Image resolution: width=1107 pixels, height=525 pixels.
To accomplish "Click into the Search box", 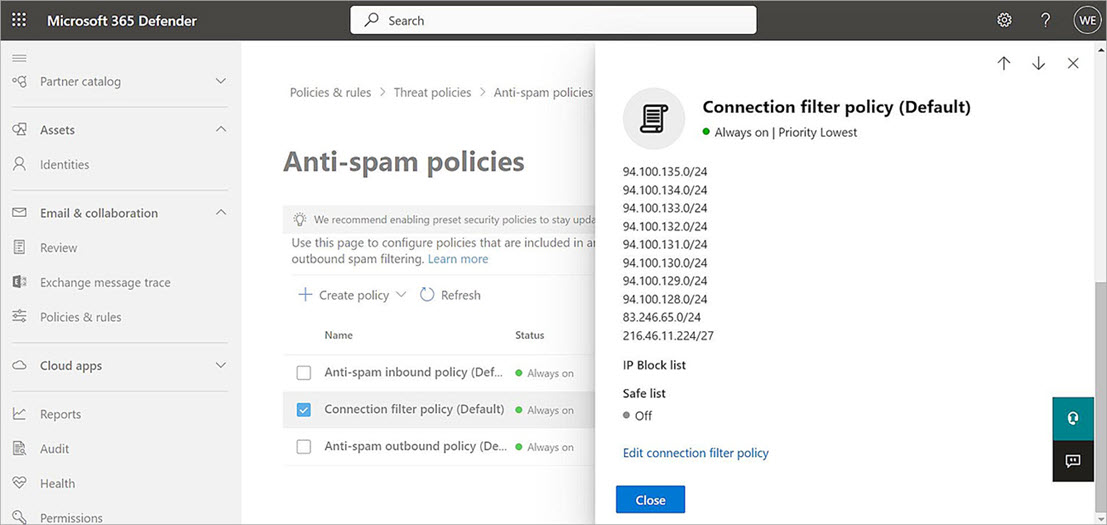I will (553, 20).
